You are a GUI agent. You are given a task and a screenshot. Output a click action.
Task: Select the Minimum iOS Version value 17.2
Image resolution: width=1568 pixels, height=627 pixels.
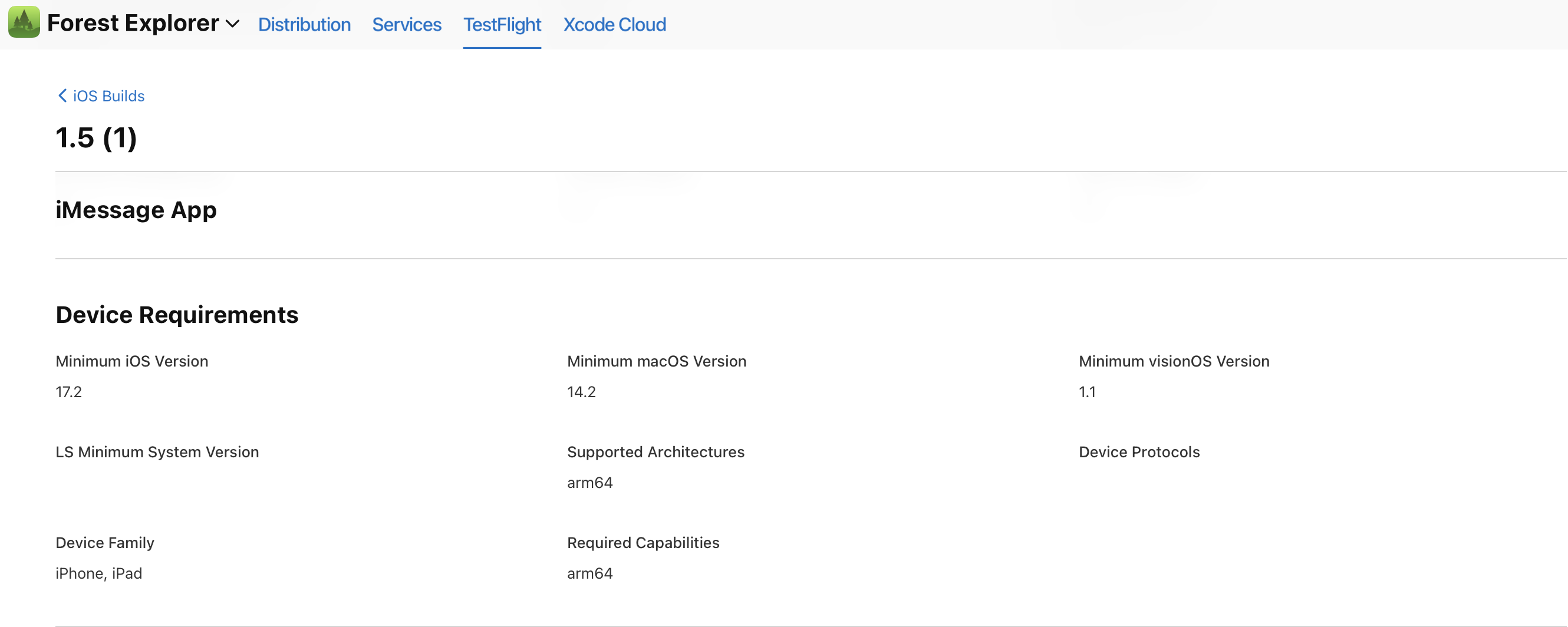69,392
